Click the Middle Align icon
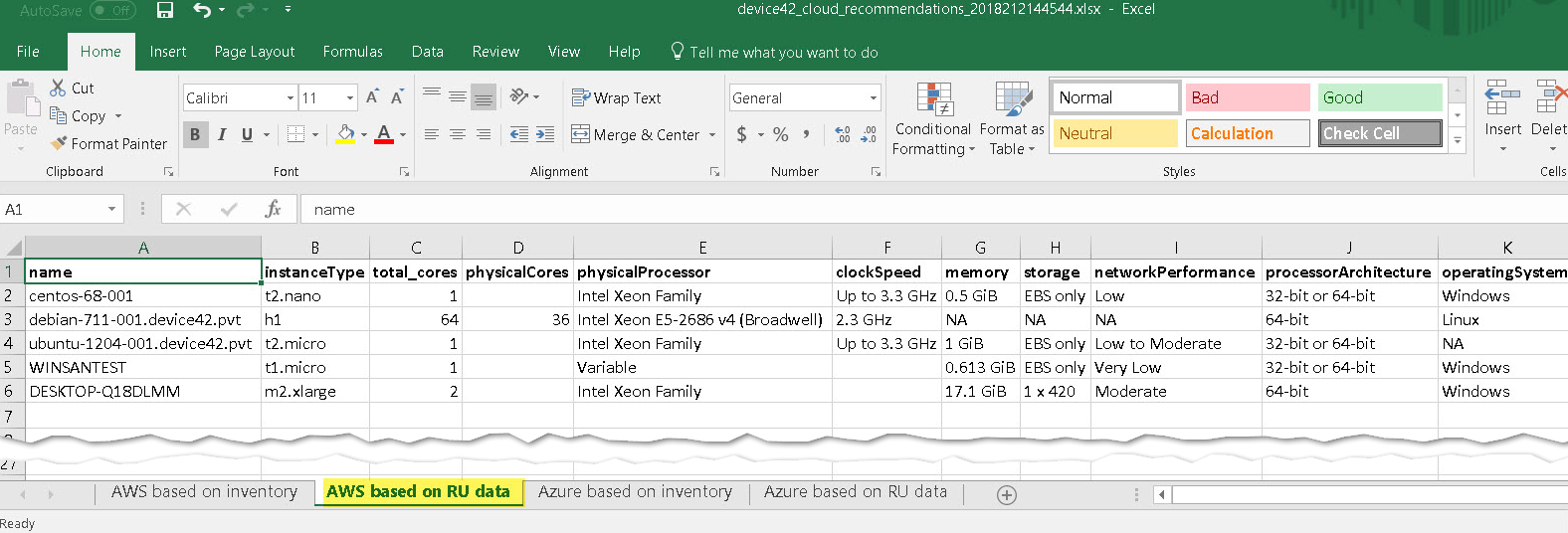Image resolution: width=1568 pixels, height=533 pixels. 458,96
